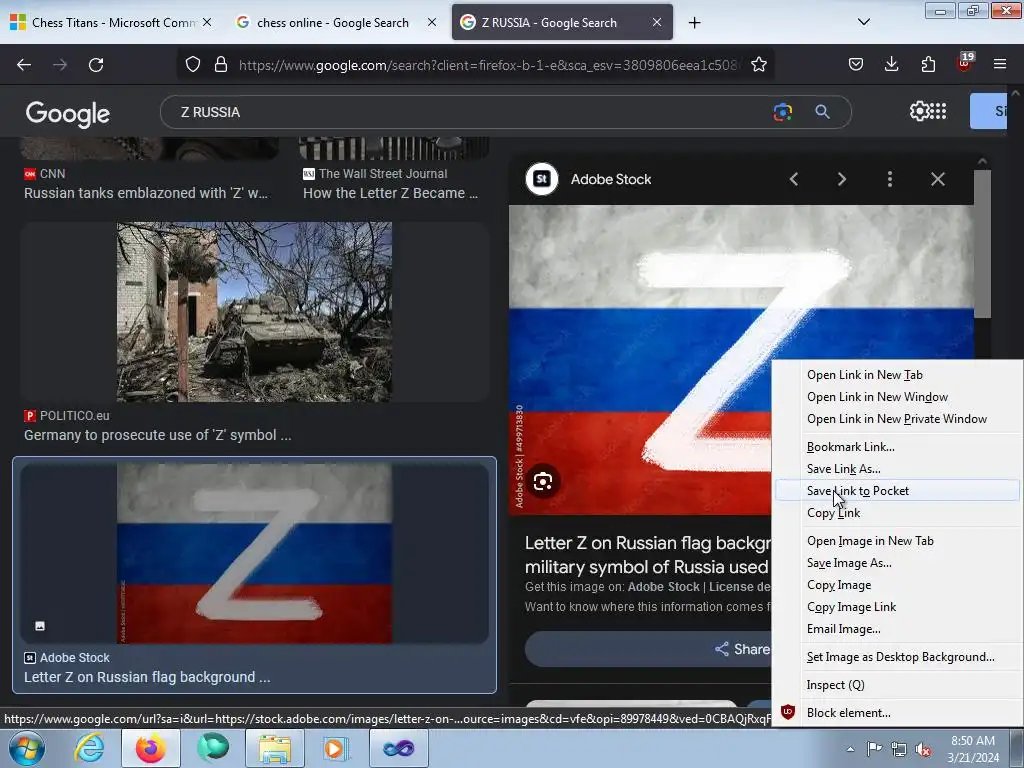Show hidden tray icons arrow

[850, 749]
